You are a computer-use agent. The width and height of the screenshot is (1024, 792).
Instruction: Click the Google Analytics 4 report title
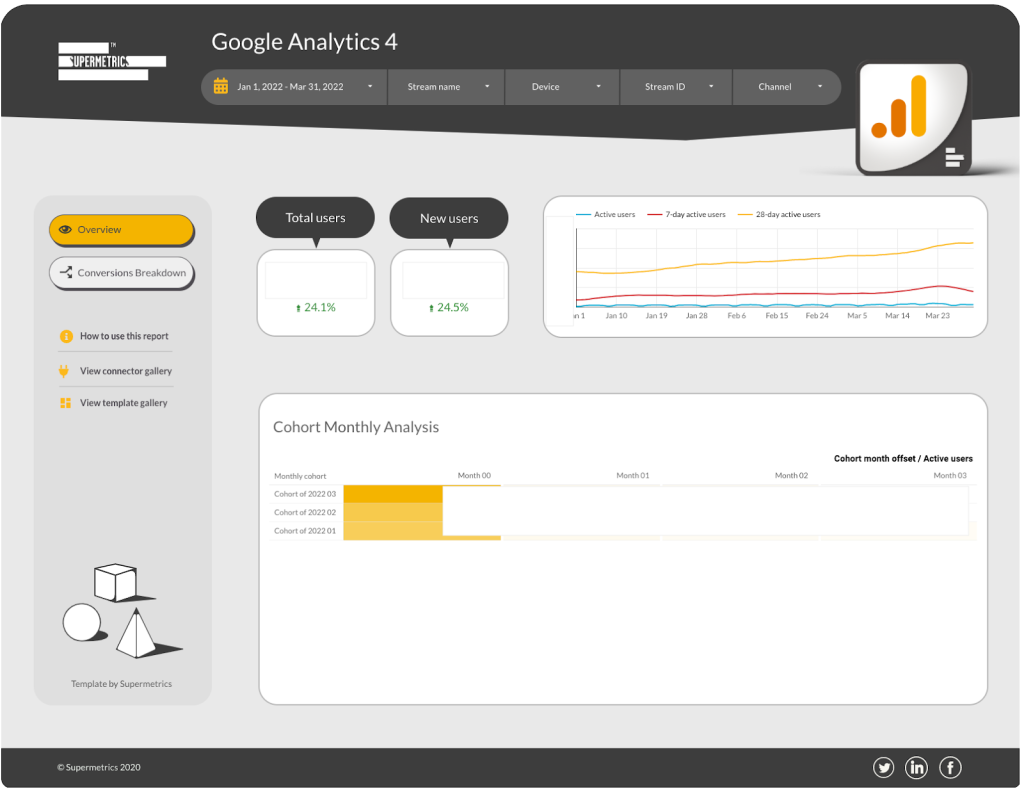[x=304, y=42]
